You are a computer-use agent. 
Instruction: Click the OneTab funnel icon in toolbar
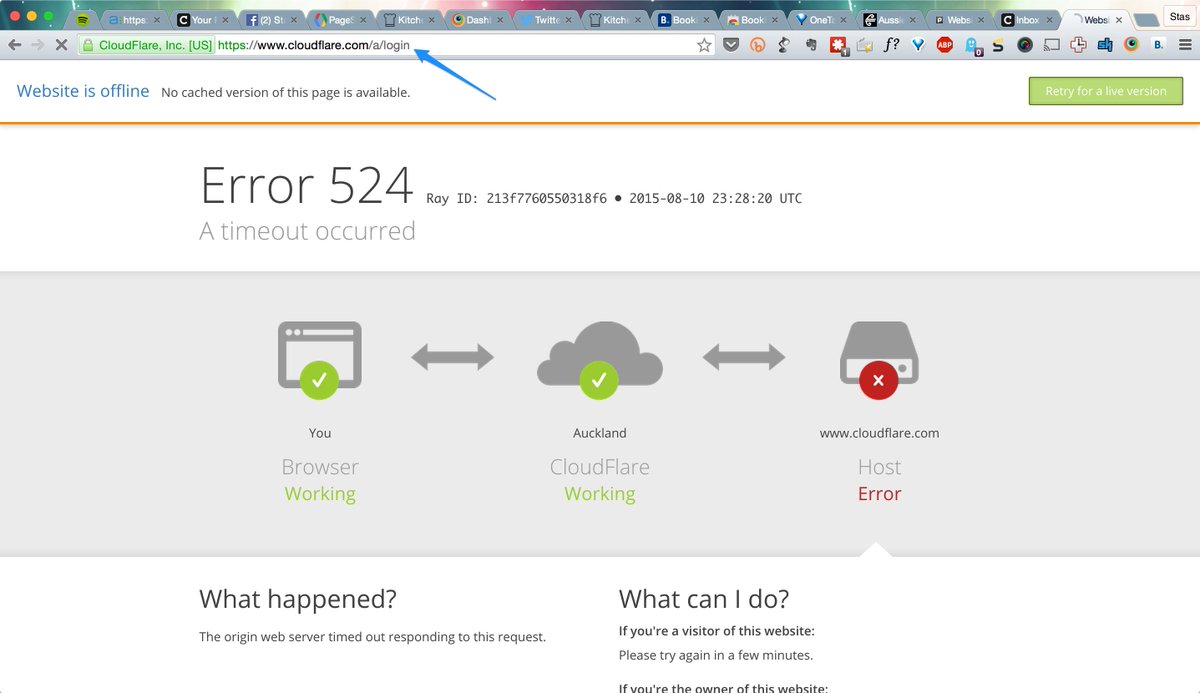[x=918, y=44]
